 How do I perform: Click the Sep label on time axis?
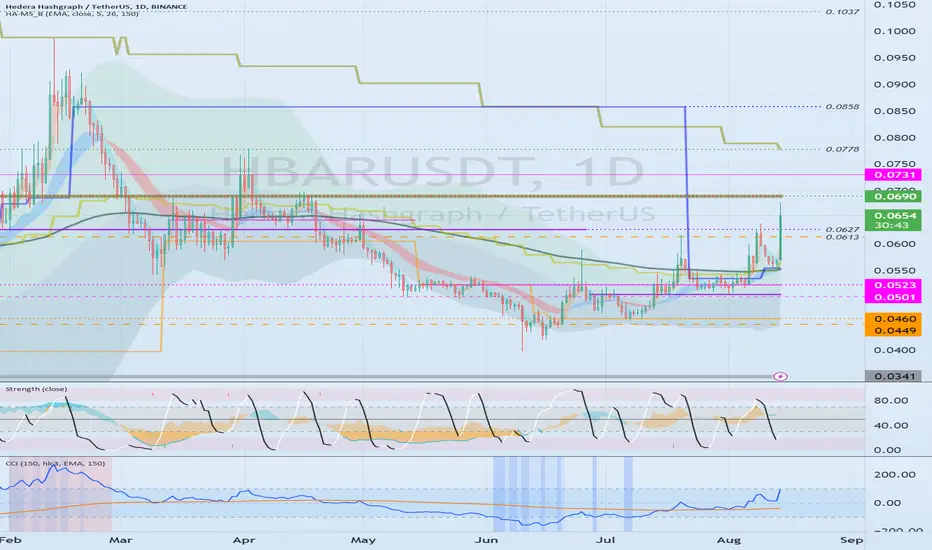(x=851, y=540)
